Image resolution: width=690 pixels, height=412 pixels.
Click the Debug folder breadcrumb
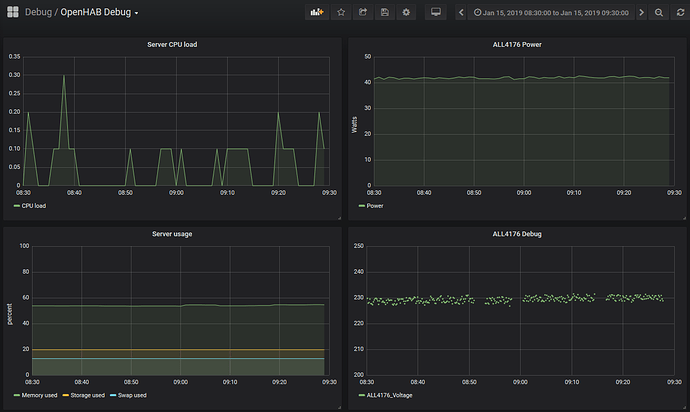pyautogui.click(x=38, y=12)
